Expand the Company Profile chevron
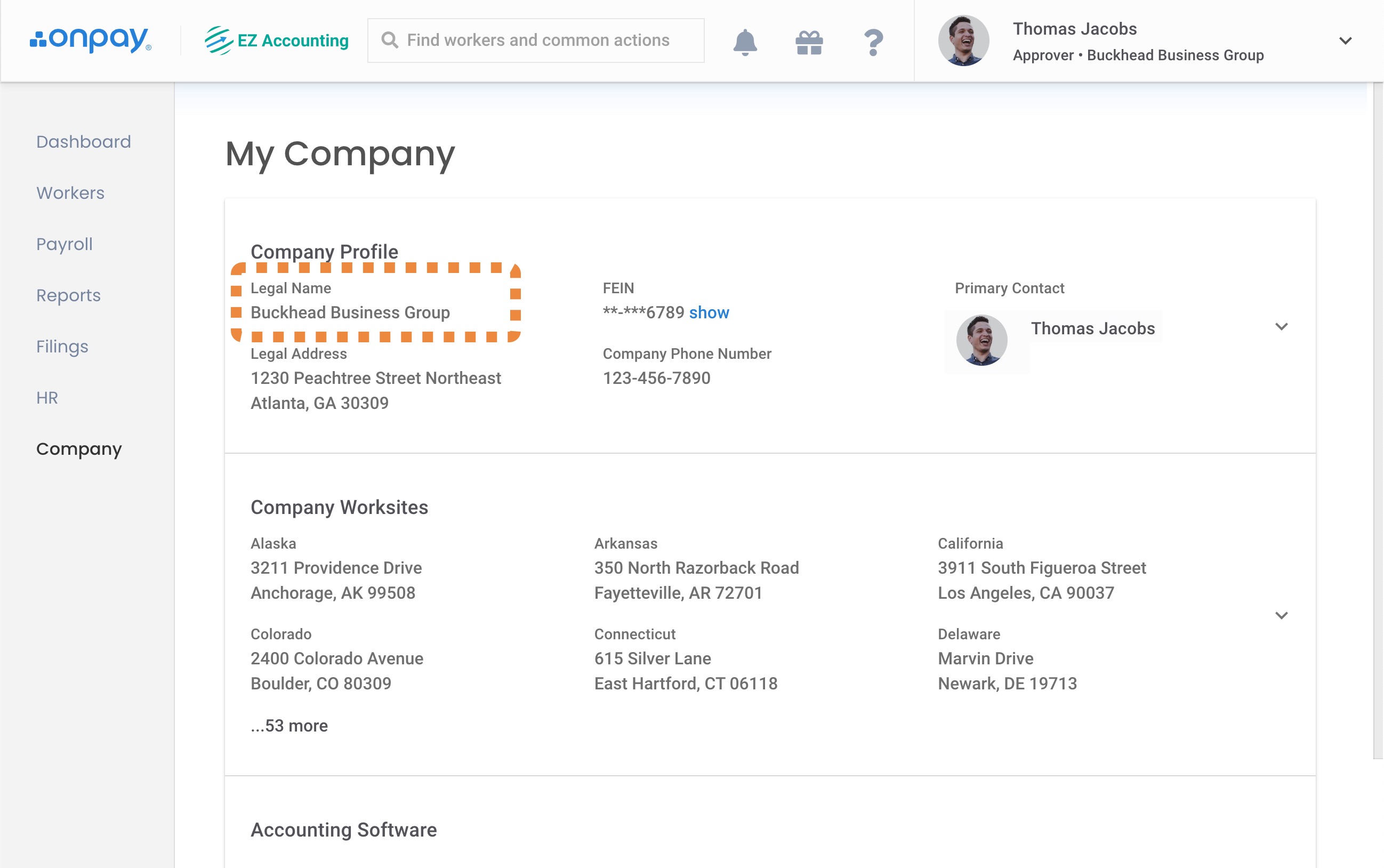The width and height of the screenshot is (1384, 868). click(x=1281, y=327)
